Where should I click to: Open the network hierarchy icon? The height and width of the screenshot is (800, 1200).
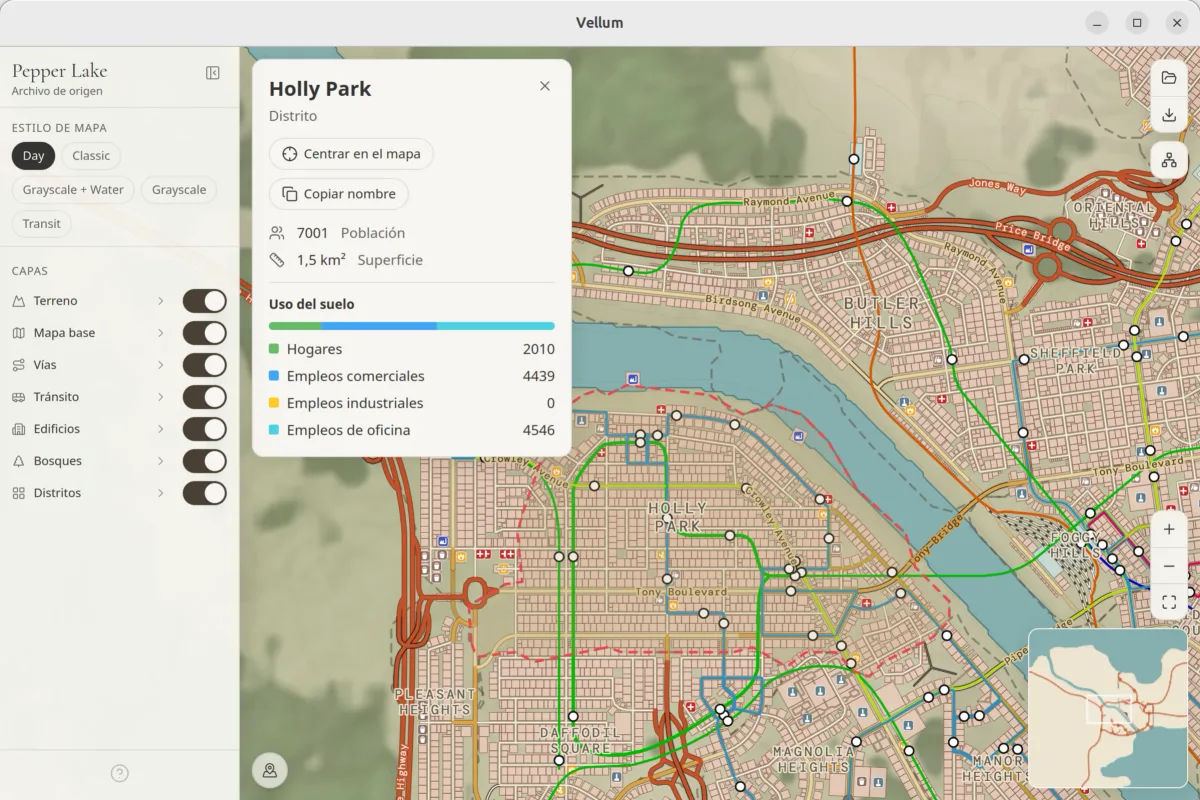point(1169,160)
